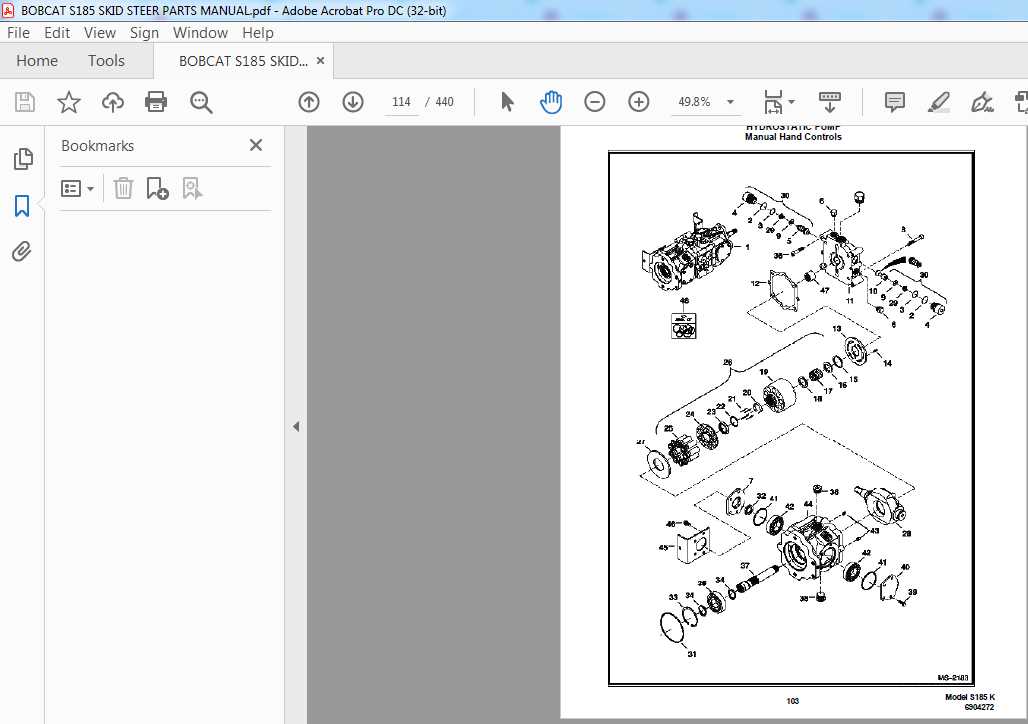Close the Bookmarks panel
This screenshot has height=724, width=1028.
256,145
